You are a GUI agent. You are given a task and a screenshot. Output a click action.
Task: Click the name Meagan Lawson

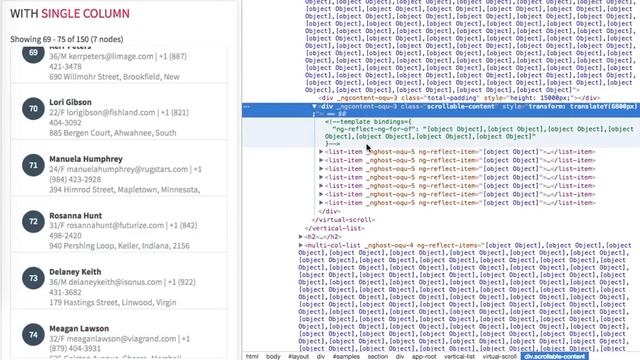[x=79, y=329]
